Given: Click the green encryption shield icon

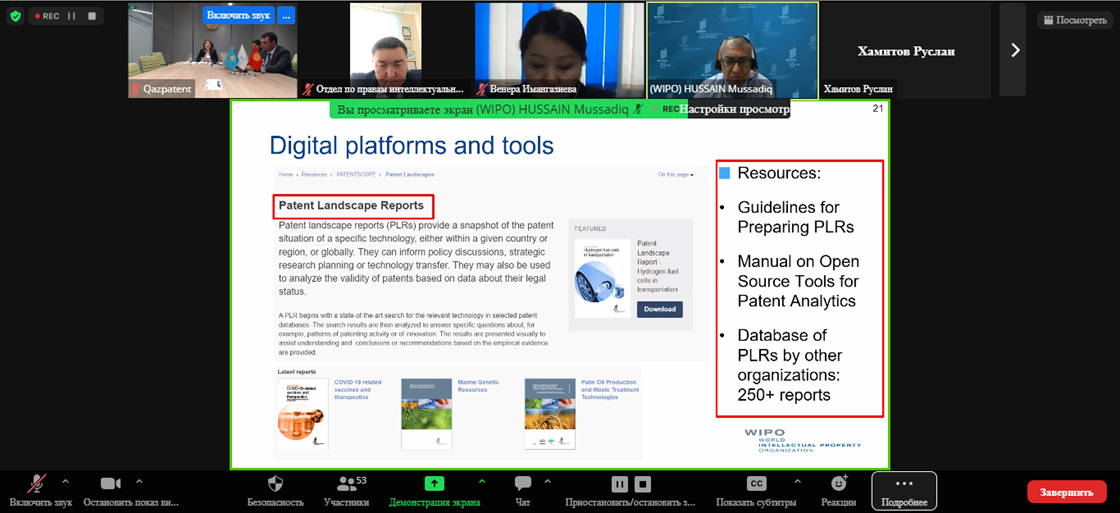Looking at the screenshot, I should coord(14,16).
